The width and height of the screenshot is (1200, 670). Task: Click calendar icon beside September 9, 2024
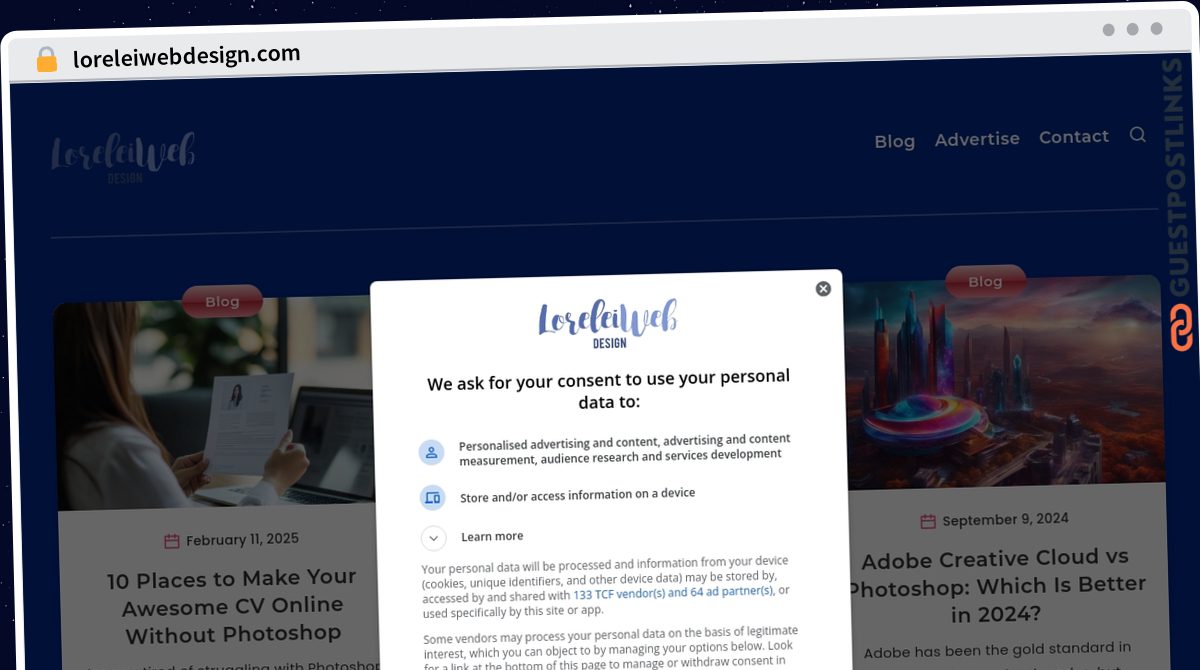(x=928, y=521)
